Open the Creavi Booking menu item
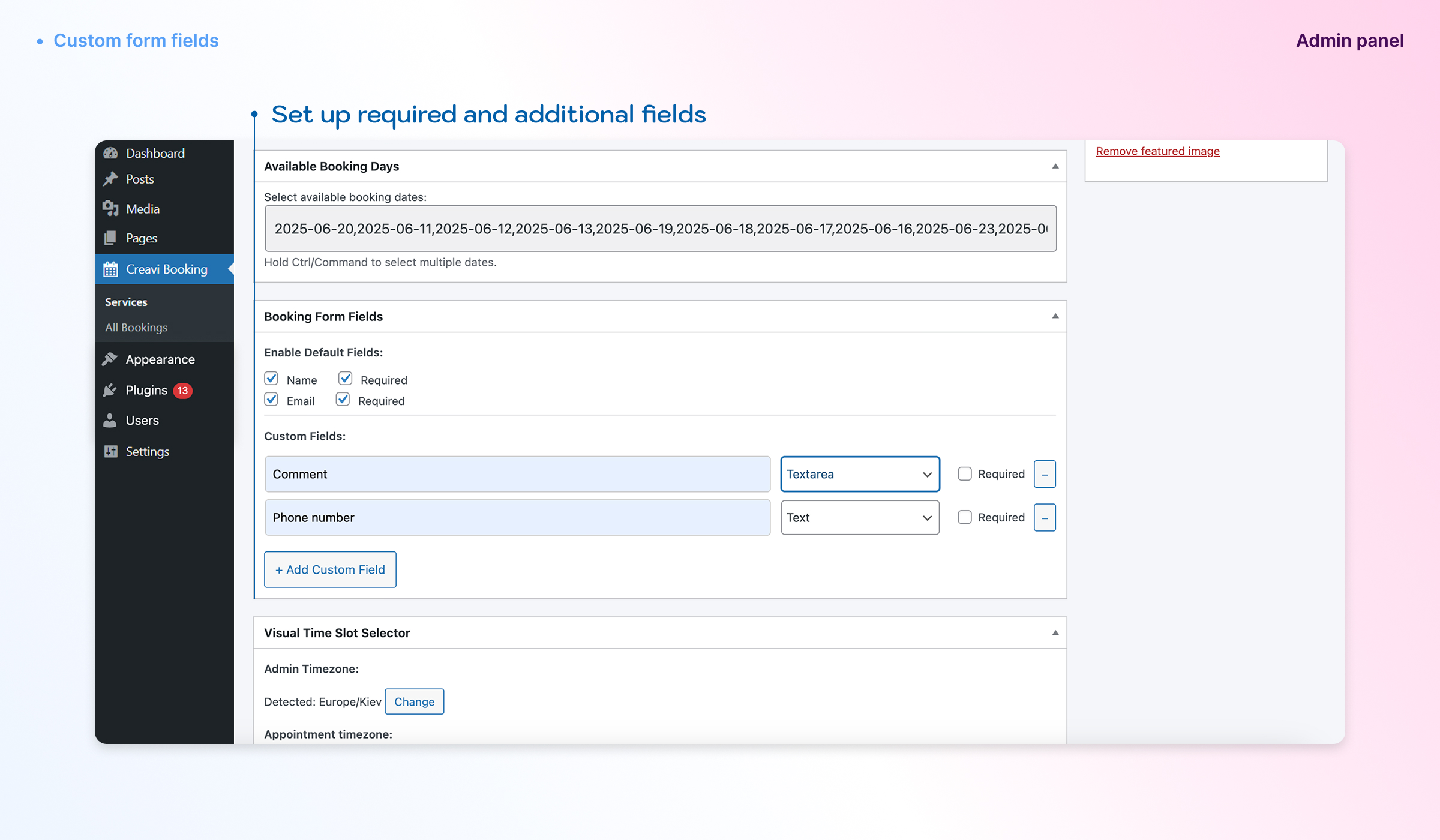1440x840 pixels. (x=164, y=269)
